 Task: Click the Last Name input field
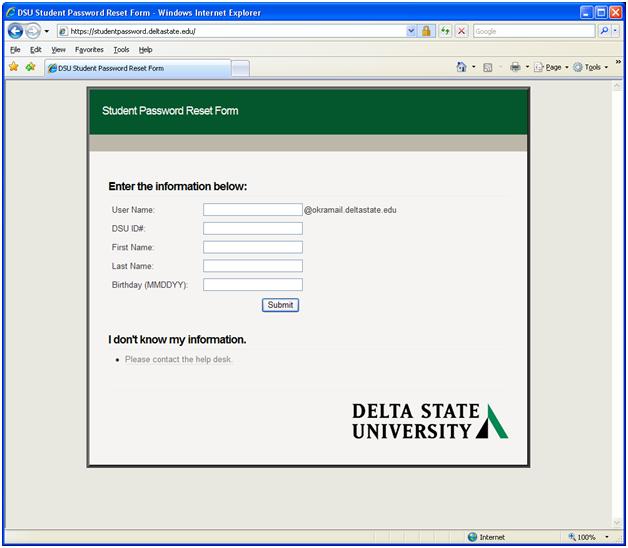(x=253, y=266)
